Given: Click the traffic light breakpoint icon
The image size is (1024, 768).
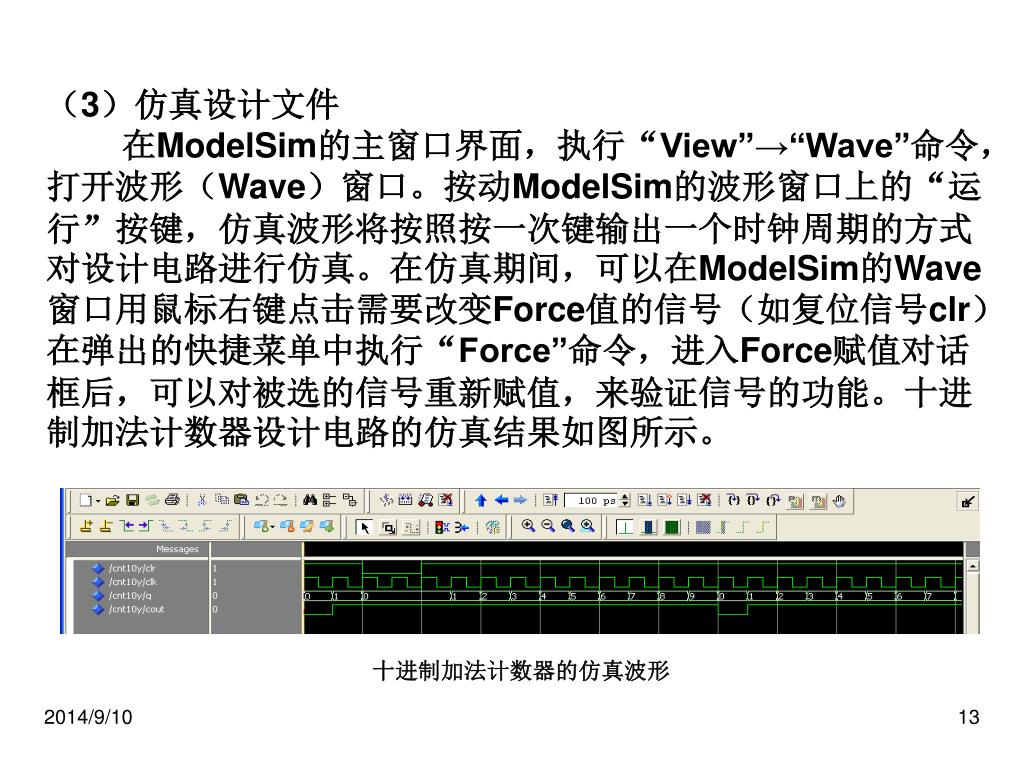Looking at the screenshot, I should pos(441,526).
